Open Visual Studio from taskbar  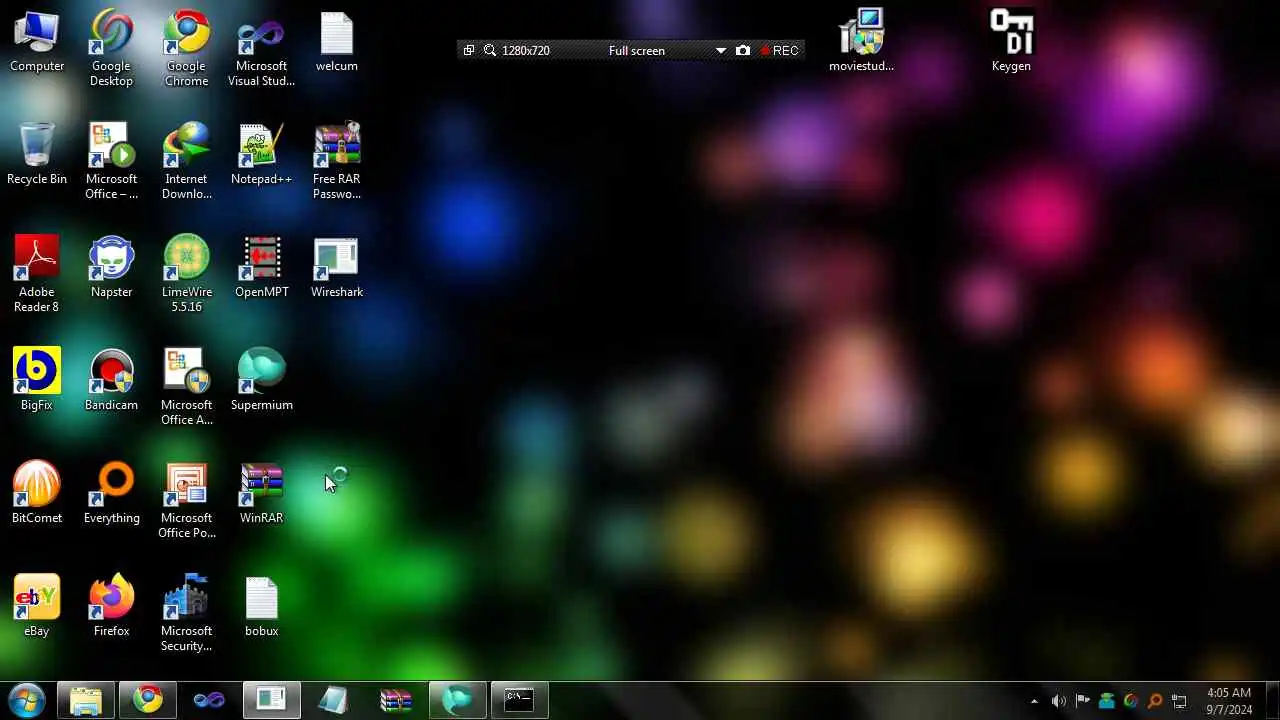(209, 700)
